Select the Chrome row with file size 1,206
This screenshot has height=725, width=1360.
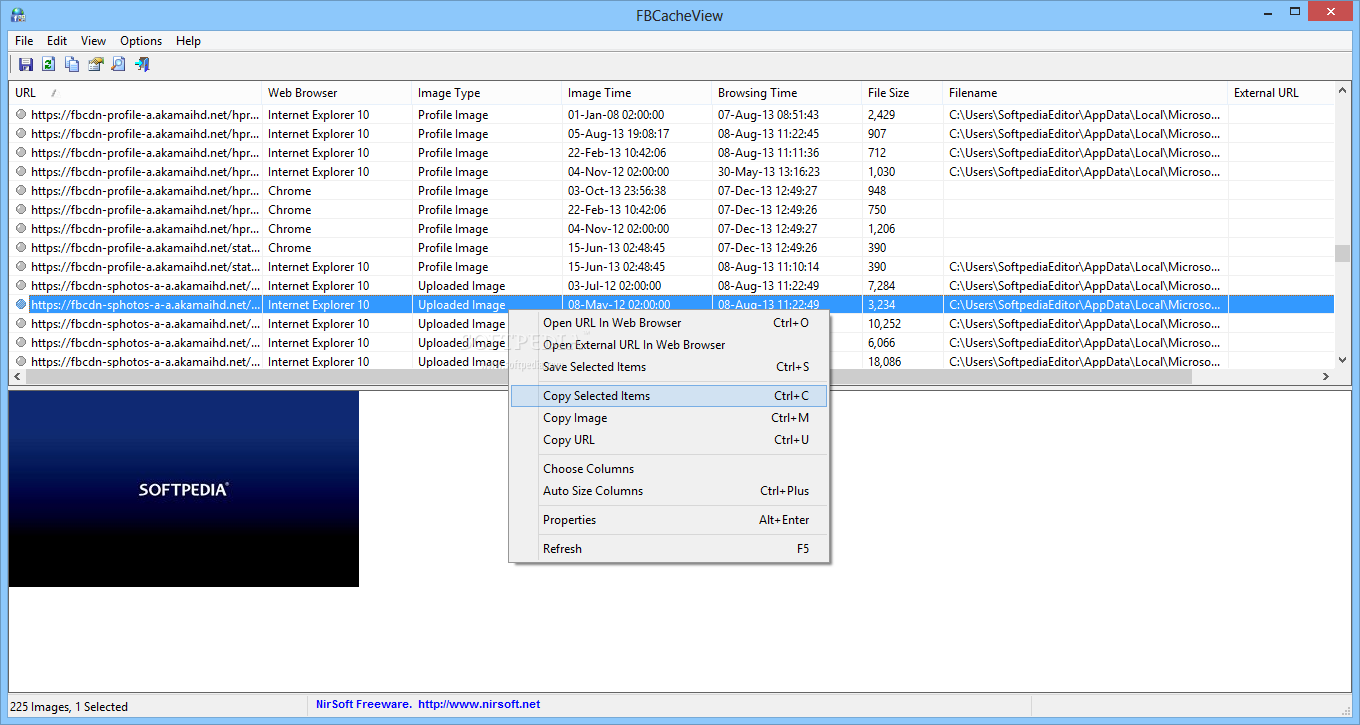(x=672, y=229)
